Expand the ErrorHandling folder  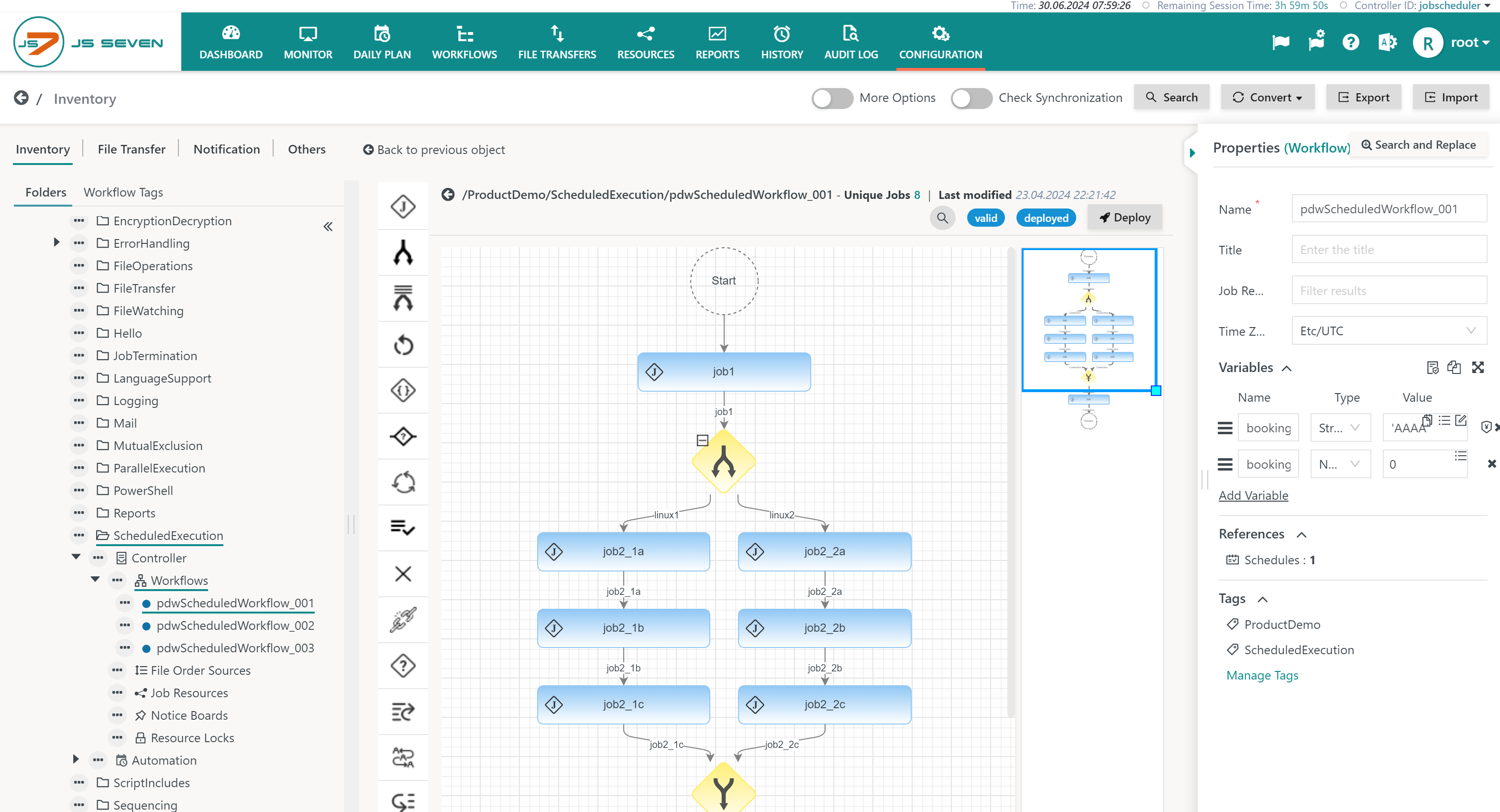(56, 242)
